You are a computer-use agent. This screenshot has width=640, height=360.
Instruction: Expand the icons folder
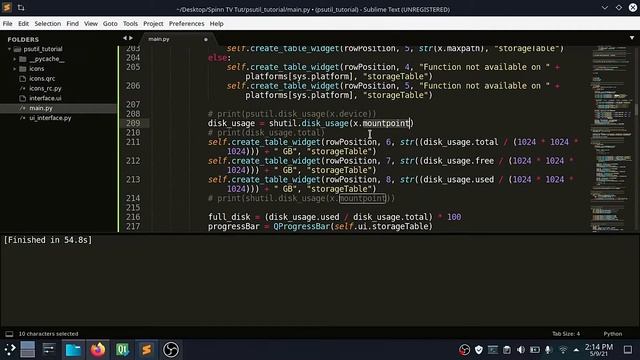[15, 69]
